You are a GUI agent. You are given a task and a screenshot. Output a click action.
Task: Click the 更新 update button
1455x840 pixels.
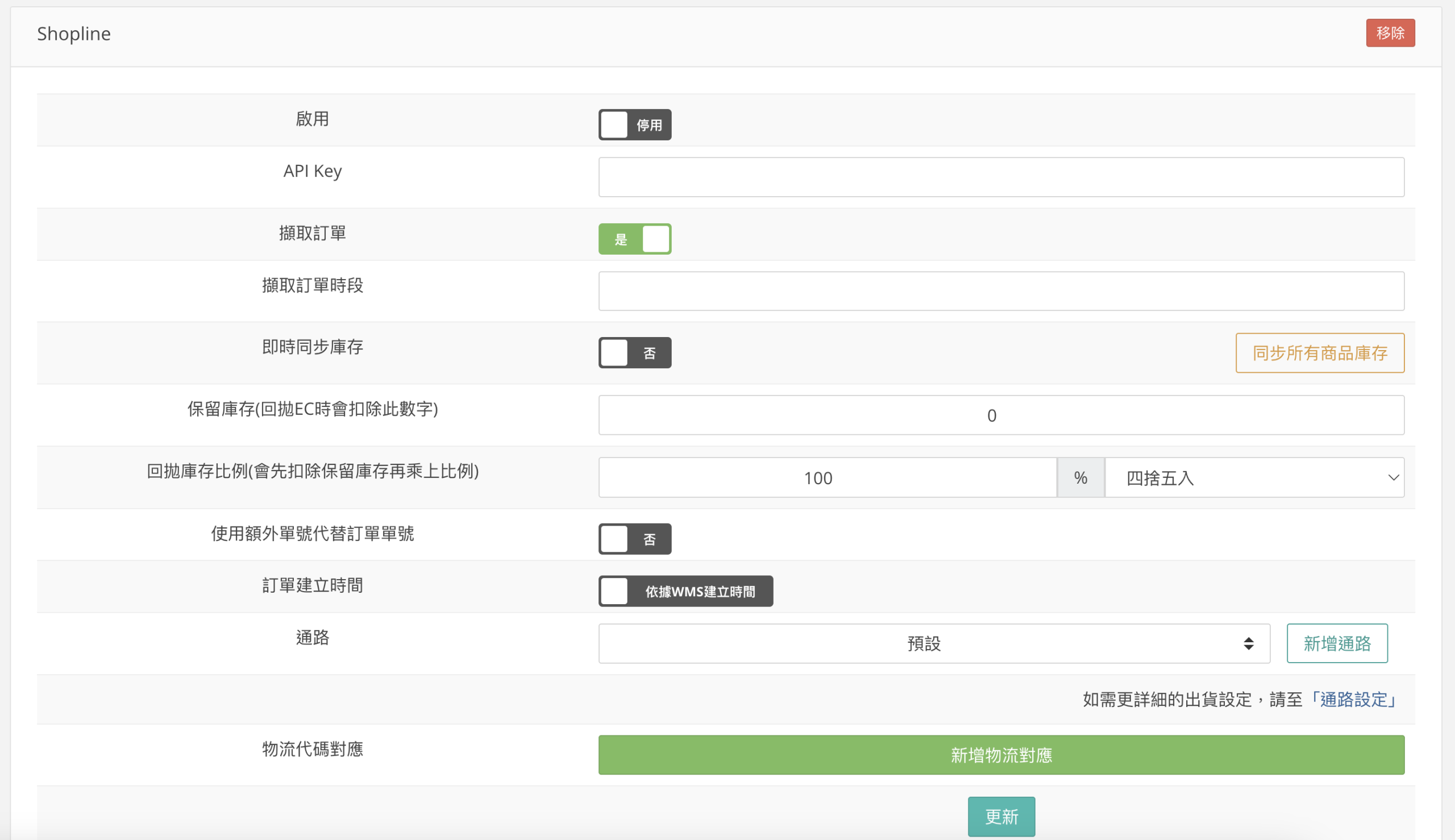1001,817
